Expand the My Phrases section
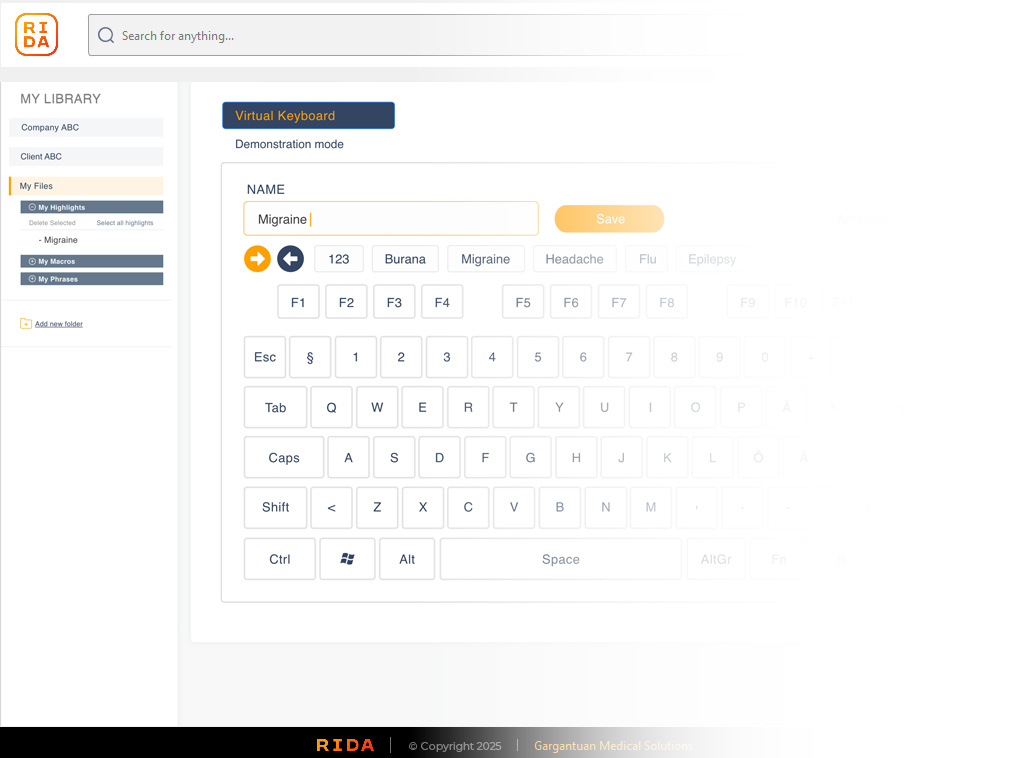 click(32, 279)
